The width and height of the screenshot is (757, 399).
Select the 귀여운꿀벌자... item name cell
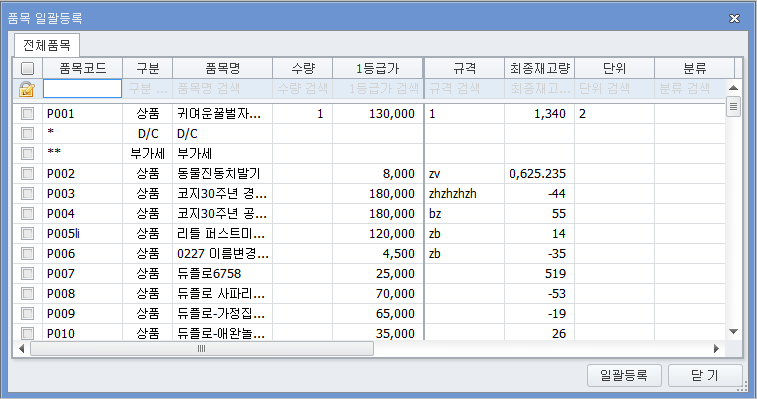[x=223, y=114]
